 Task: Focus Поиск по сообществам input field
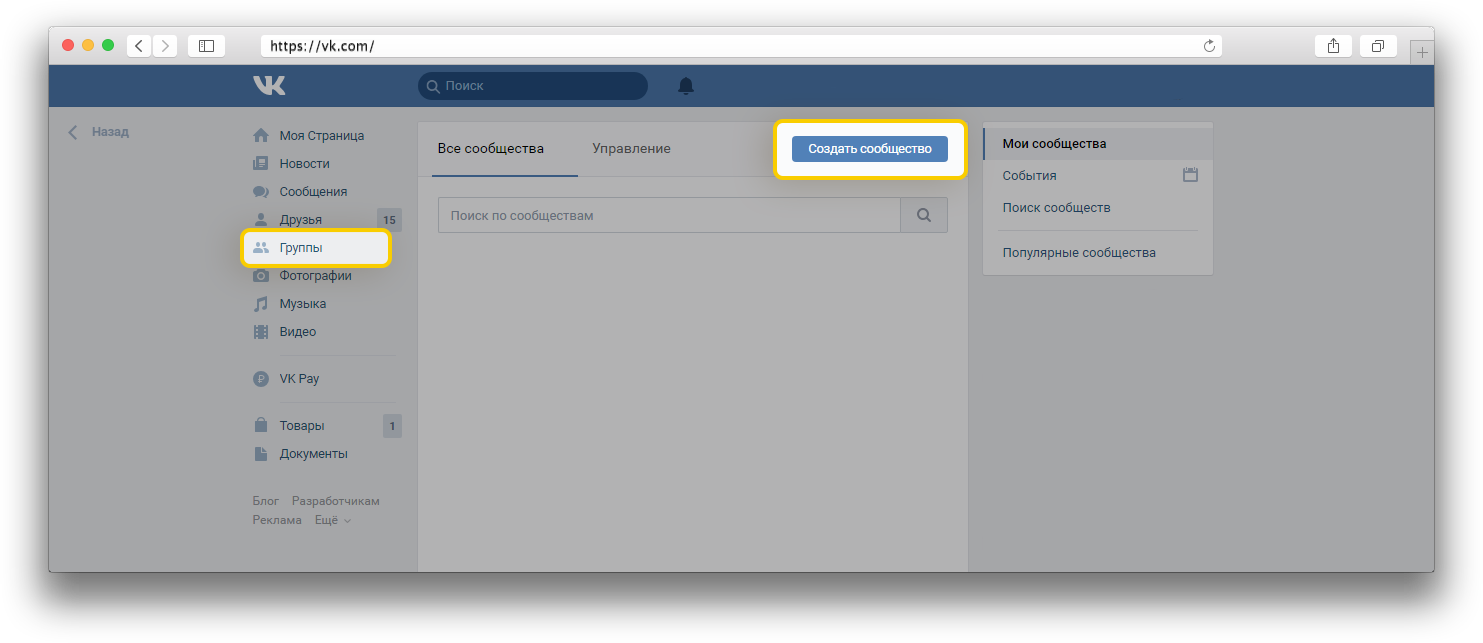coord(669,215)
